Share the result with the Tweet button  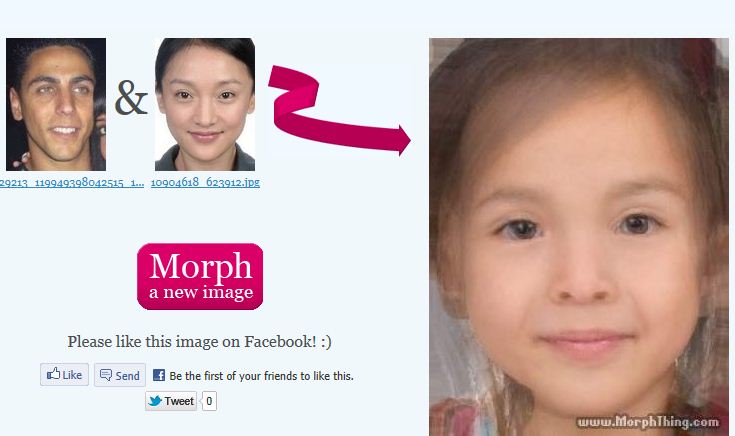tap(171, 401)
